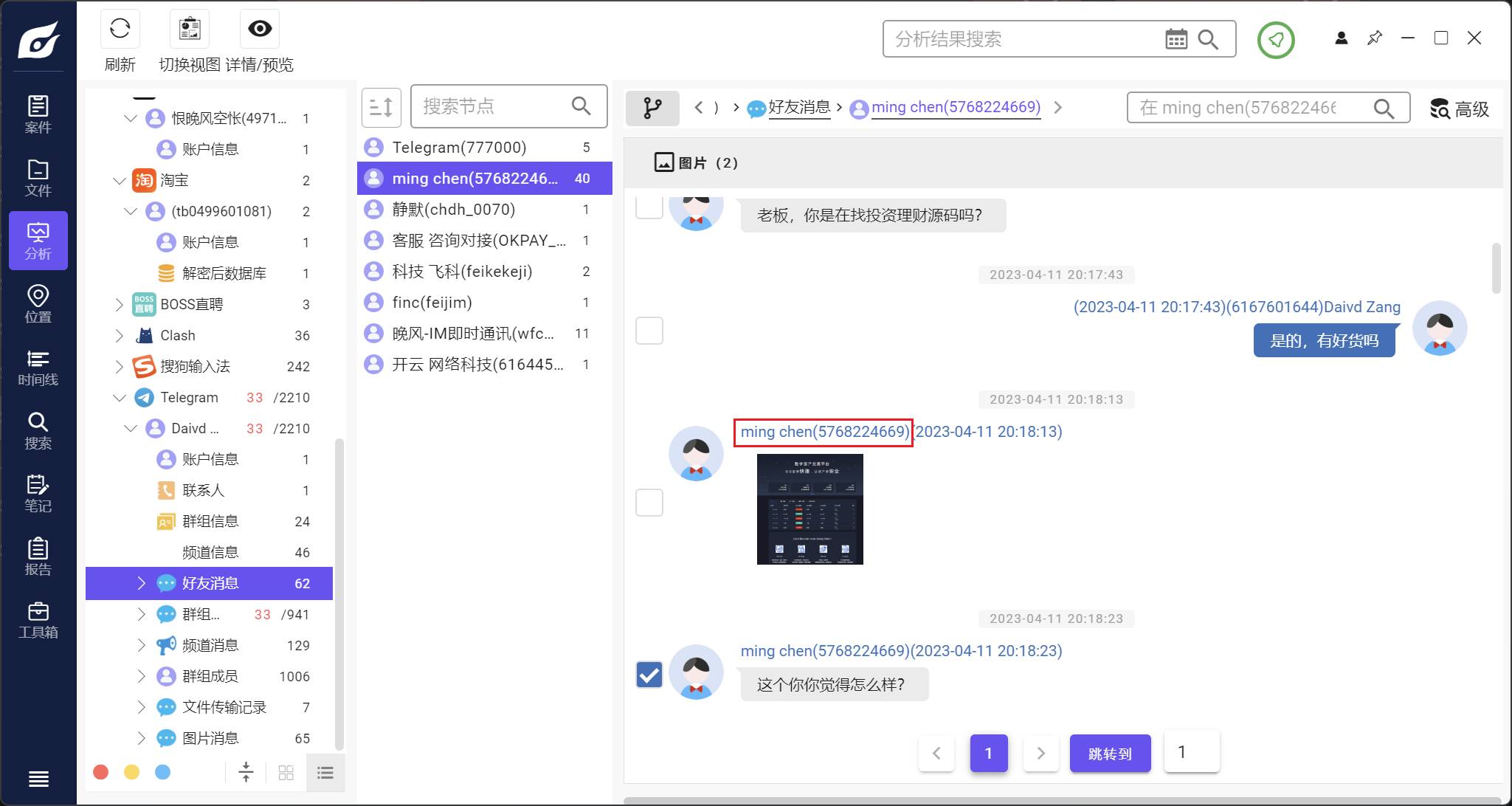Screen dimensions: 1512x806
Task: Click the 位置 (Location) sidebar icon
Action: point(38,304)
